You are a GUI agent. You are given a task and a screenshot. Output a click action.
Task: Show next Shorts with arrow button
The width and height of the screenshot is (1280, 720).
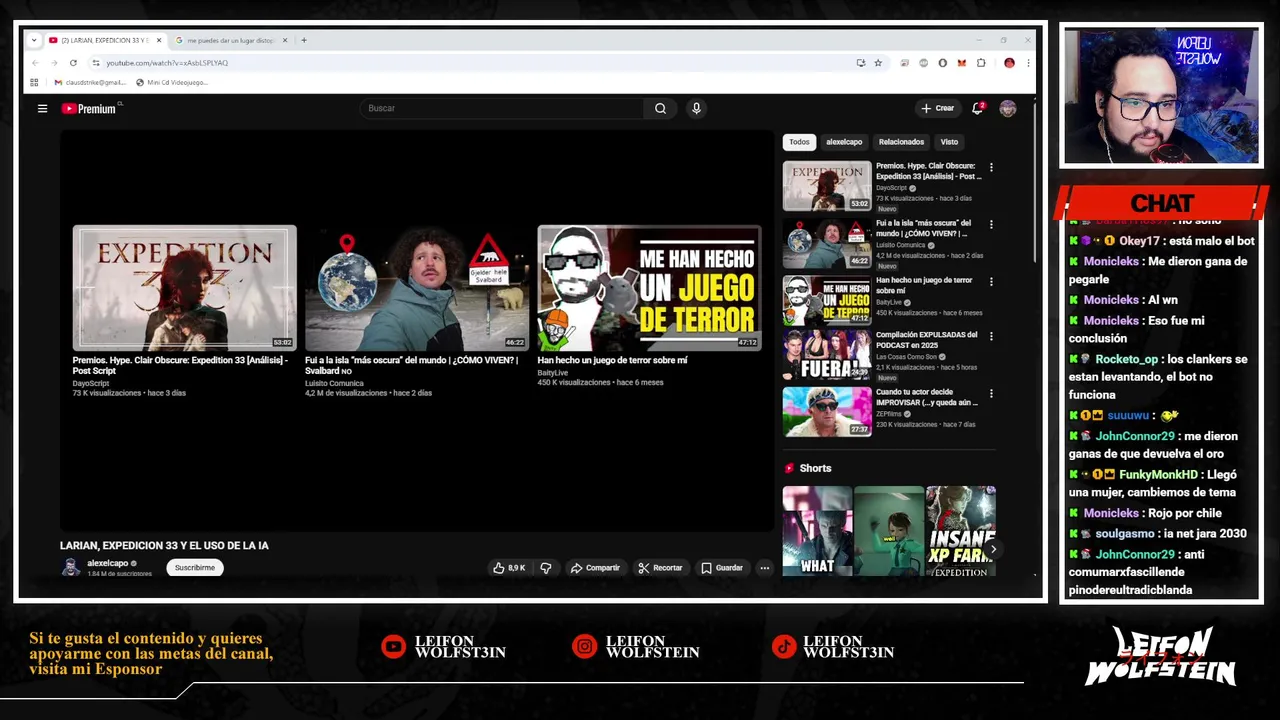[992, 549]
